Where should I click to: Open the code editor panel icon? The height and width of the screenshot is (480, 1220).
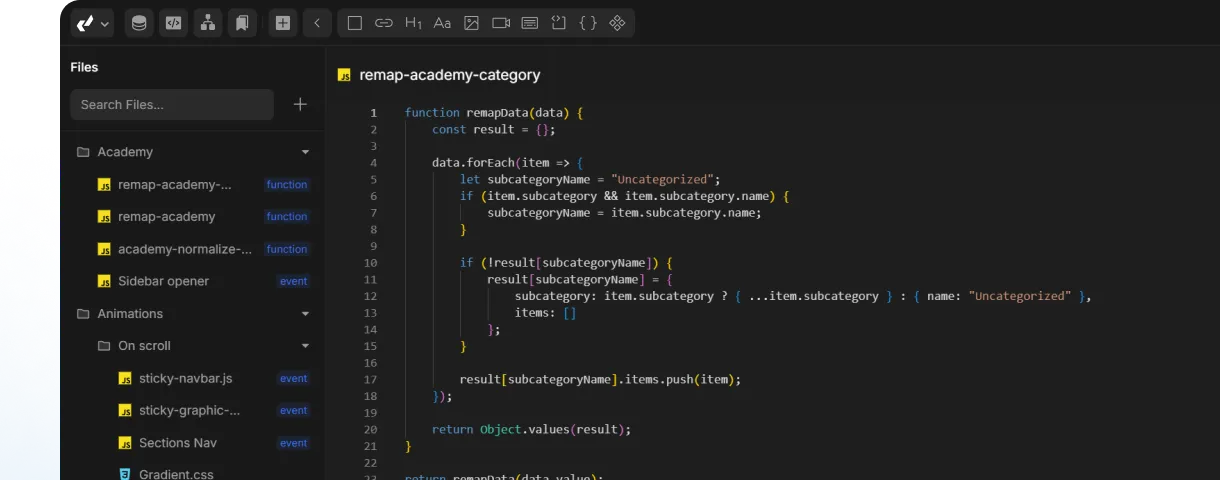[x=174, y=23]
